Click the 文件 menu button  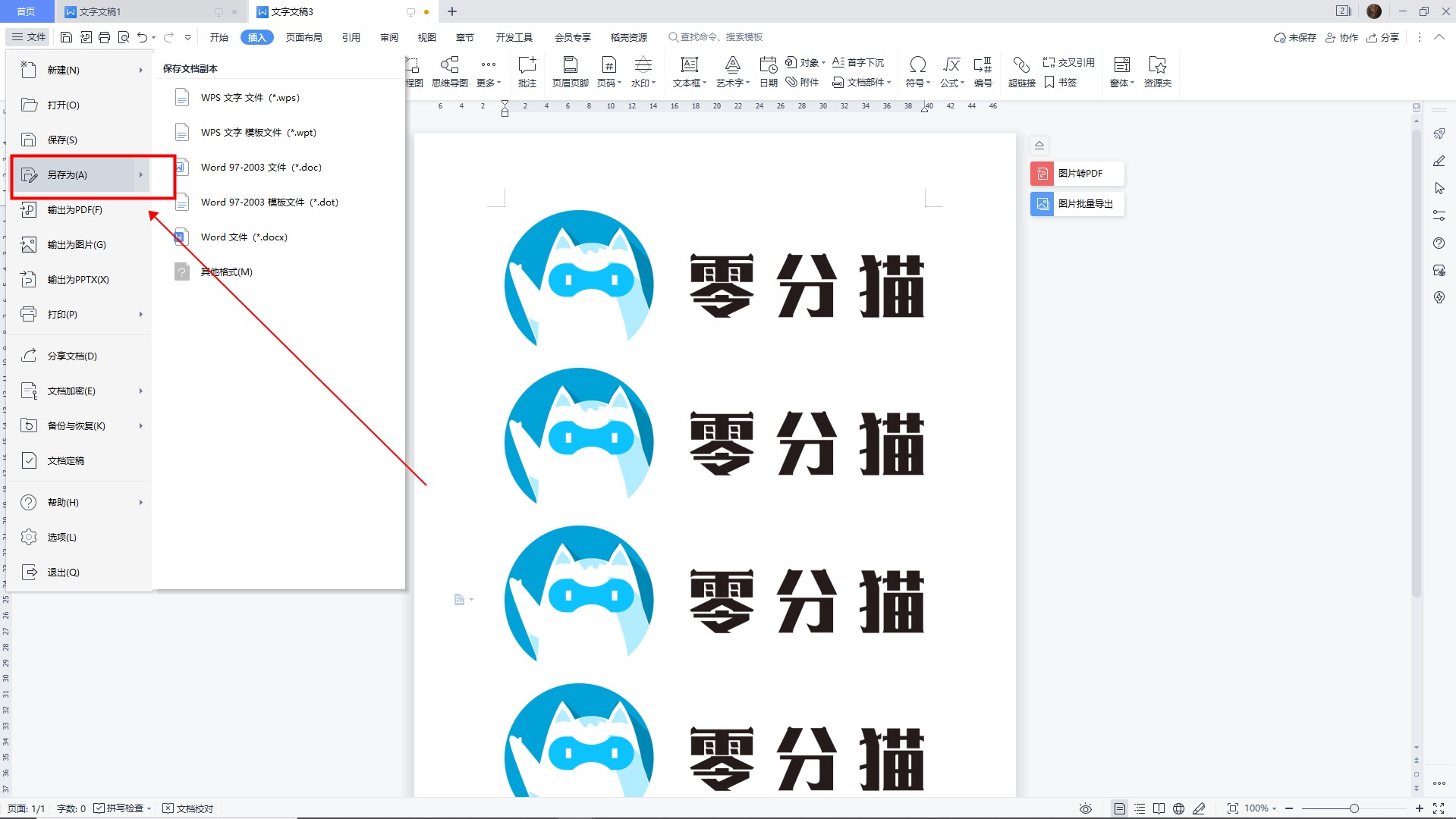point(29,37)
